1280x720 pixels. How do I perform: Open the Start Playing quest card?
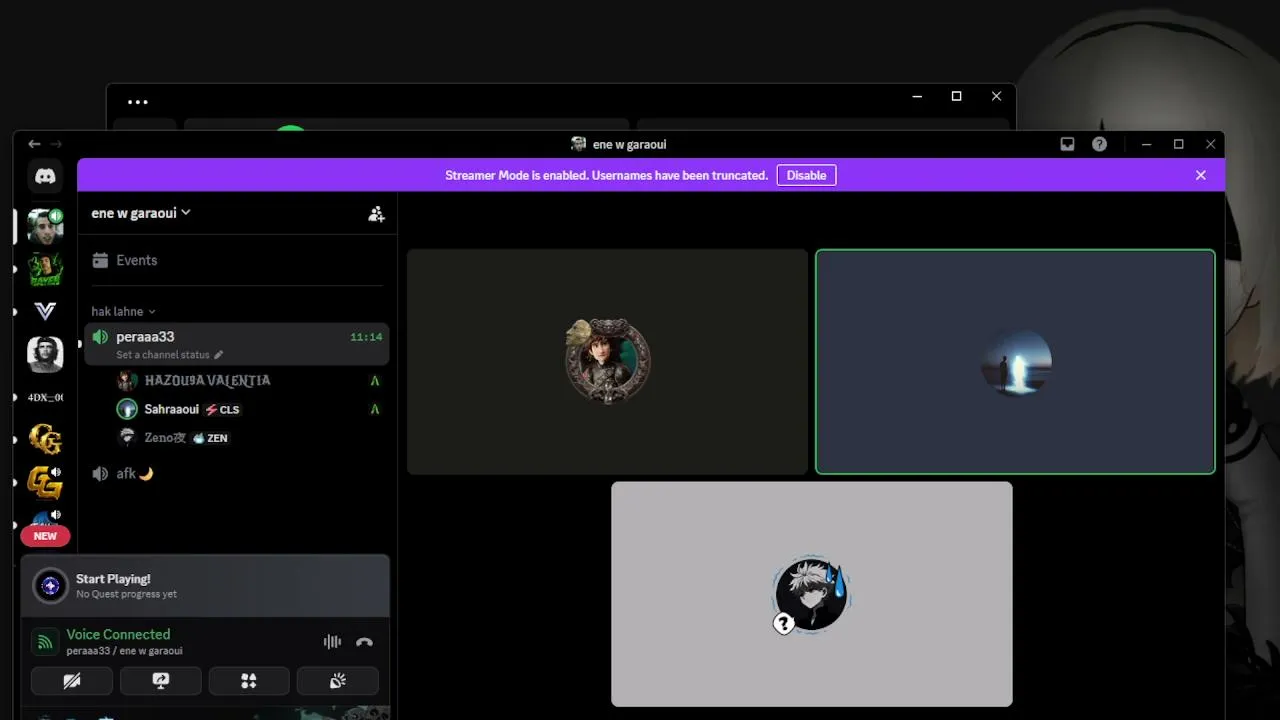click(x=205, y=586)
